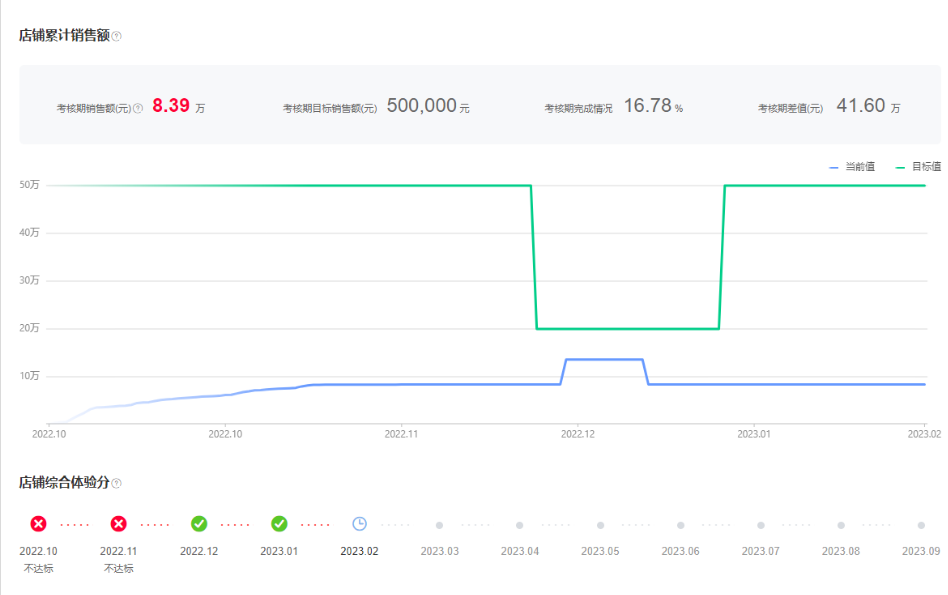Viewport: 948px width, 595px height.
Task: Click 考核期完成情况 label
Action: (x=579, y=109)
